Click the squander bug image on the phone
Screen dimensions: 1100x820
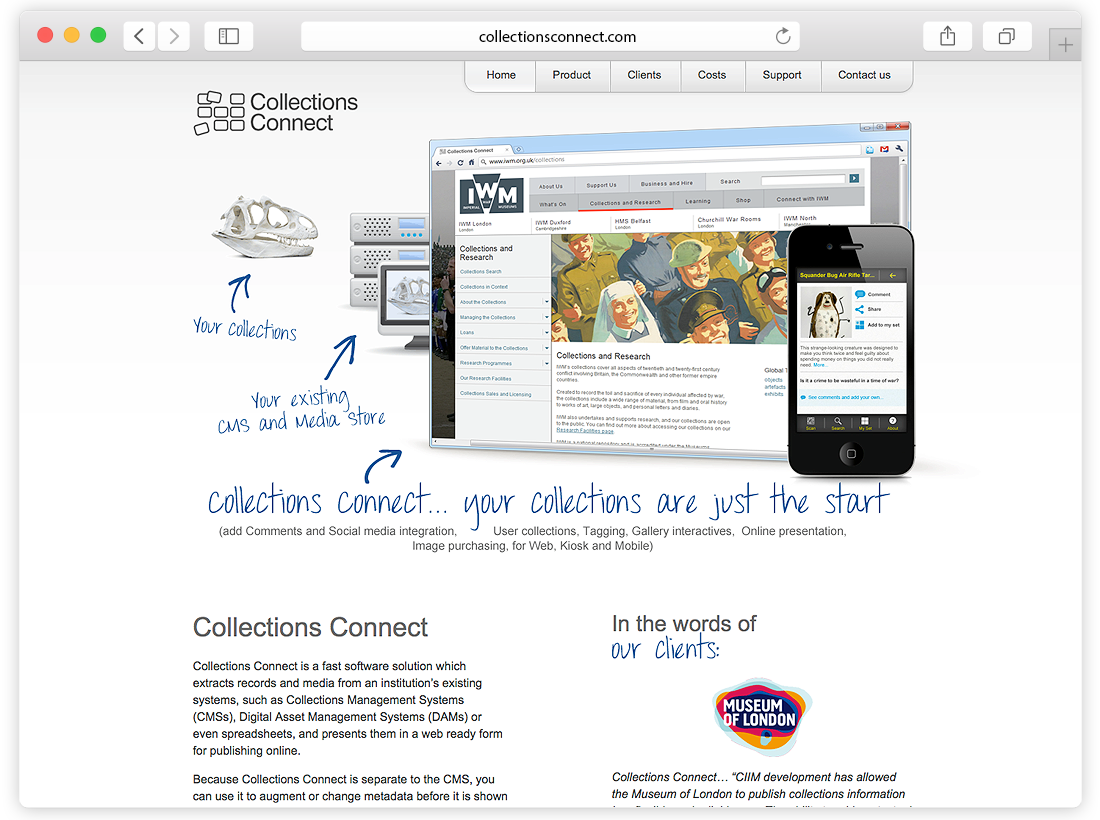click(825, 312)
